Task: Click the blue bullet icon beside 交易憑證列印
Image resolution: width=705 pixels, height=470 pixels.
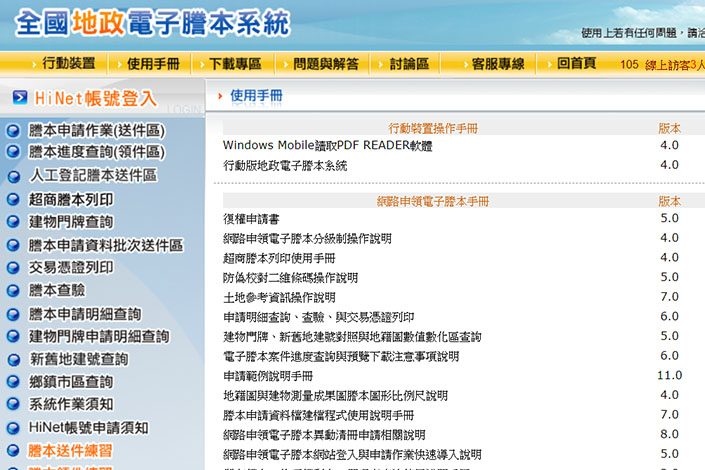Action: 13,268
